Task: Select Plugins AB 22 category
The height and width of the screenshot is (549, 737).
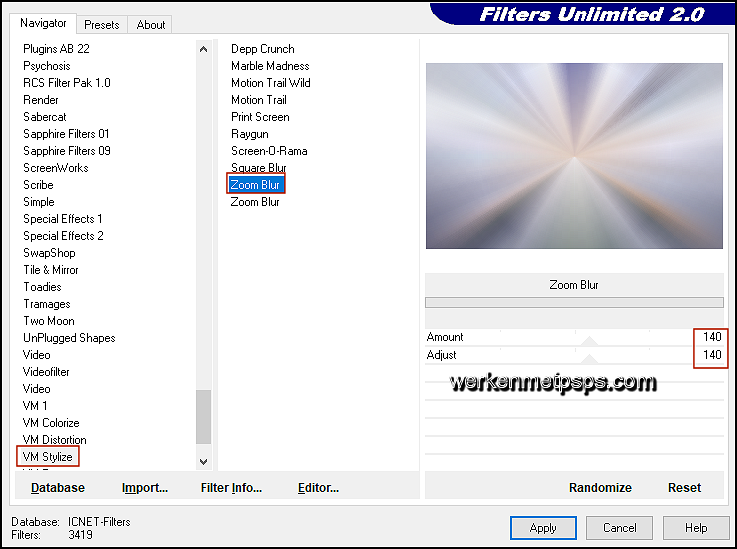Action: coord(56,49)
